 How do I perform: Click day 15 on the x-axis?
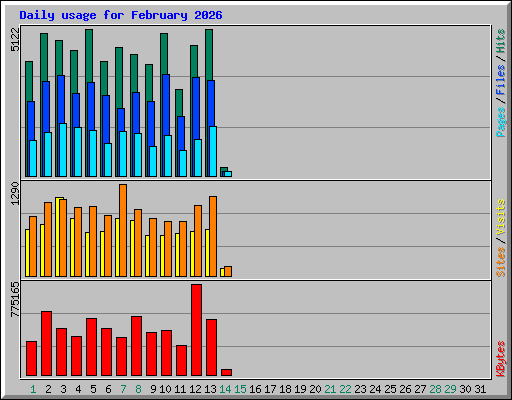(240, 389)
